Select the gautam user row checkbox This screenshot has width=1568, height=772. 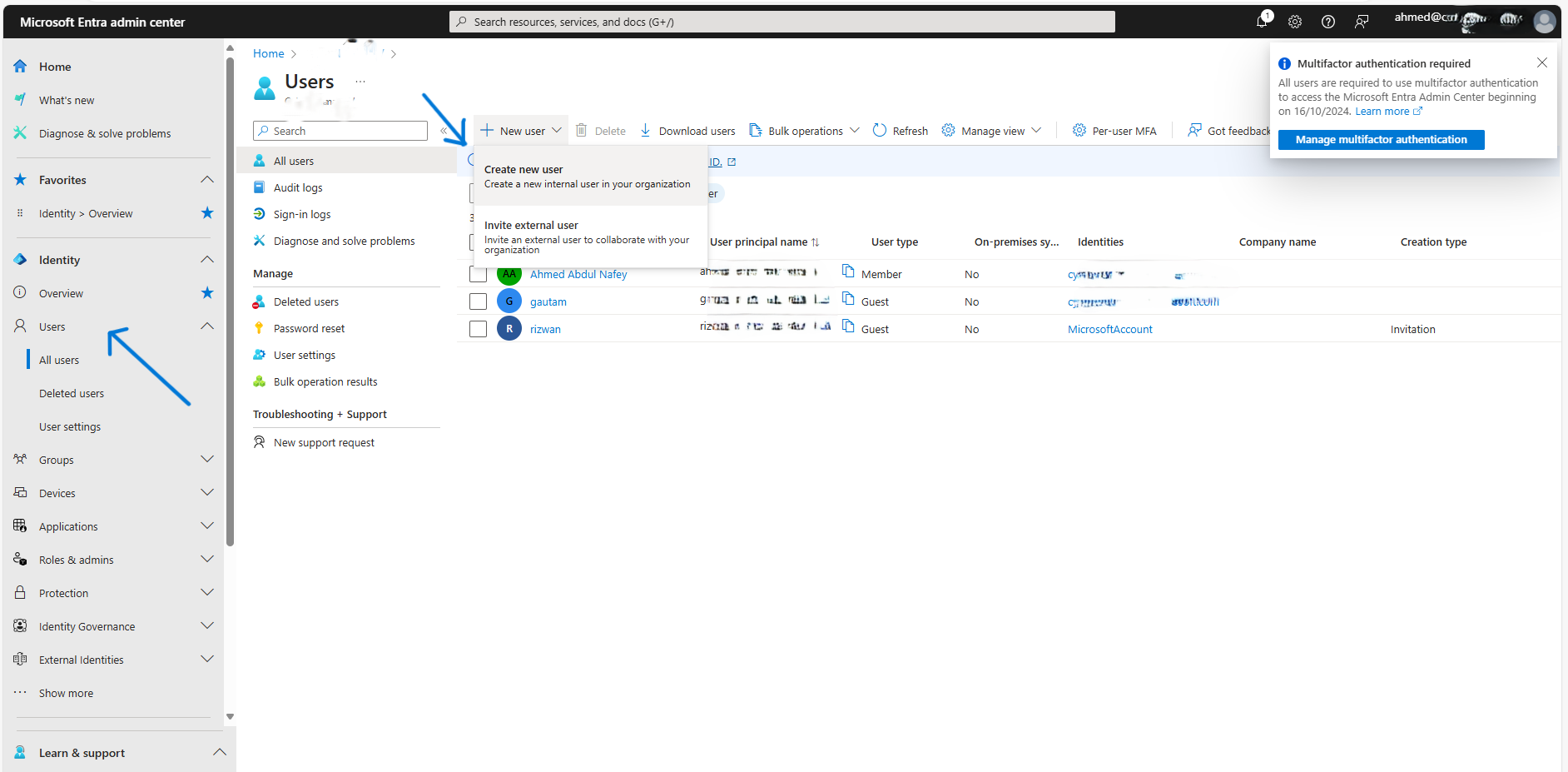pos(478,301)
